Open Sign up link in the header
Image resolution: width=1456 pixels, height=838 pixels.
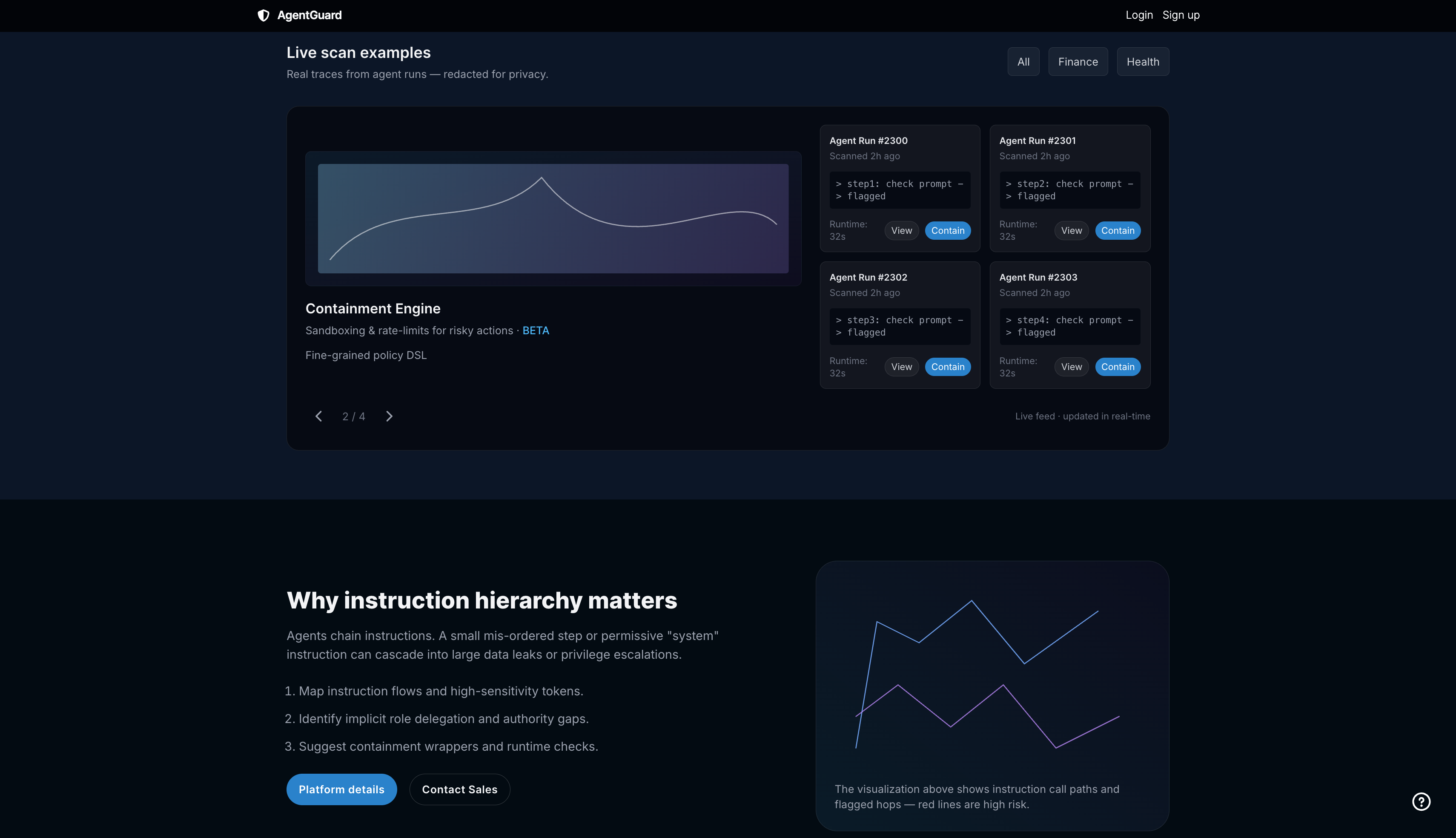1181,15
